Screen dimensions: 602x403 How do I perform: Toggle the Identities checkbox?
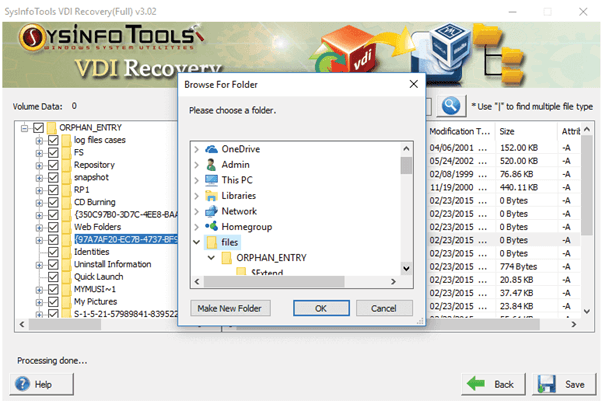point(53,252)
